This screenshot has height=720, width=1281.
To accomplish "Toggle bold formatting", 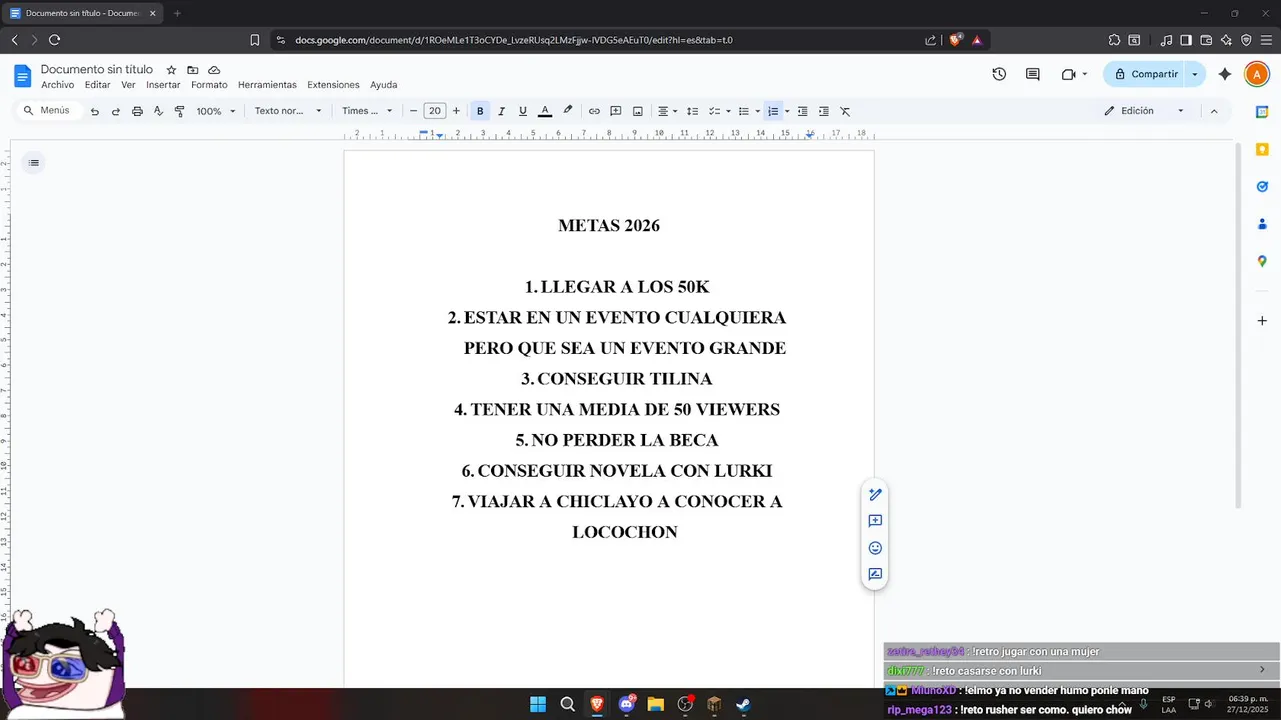I will point(480,111).
